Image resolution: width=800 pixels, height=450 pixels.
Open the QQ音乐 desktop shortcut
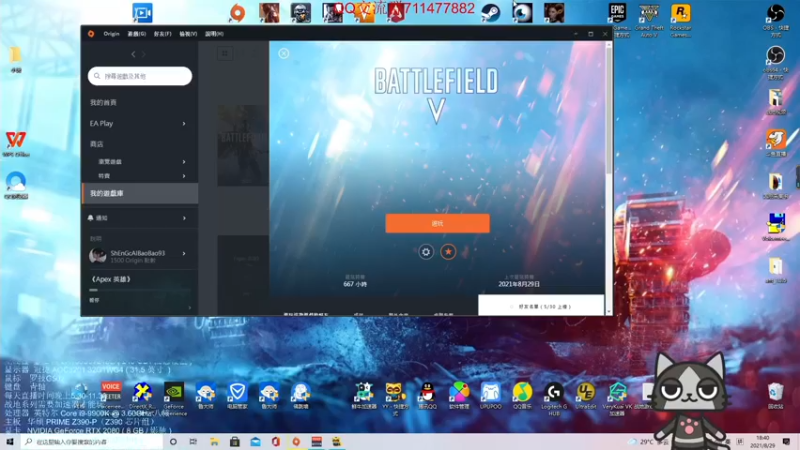tap(522, 395)
